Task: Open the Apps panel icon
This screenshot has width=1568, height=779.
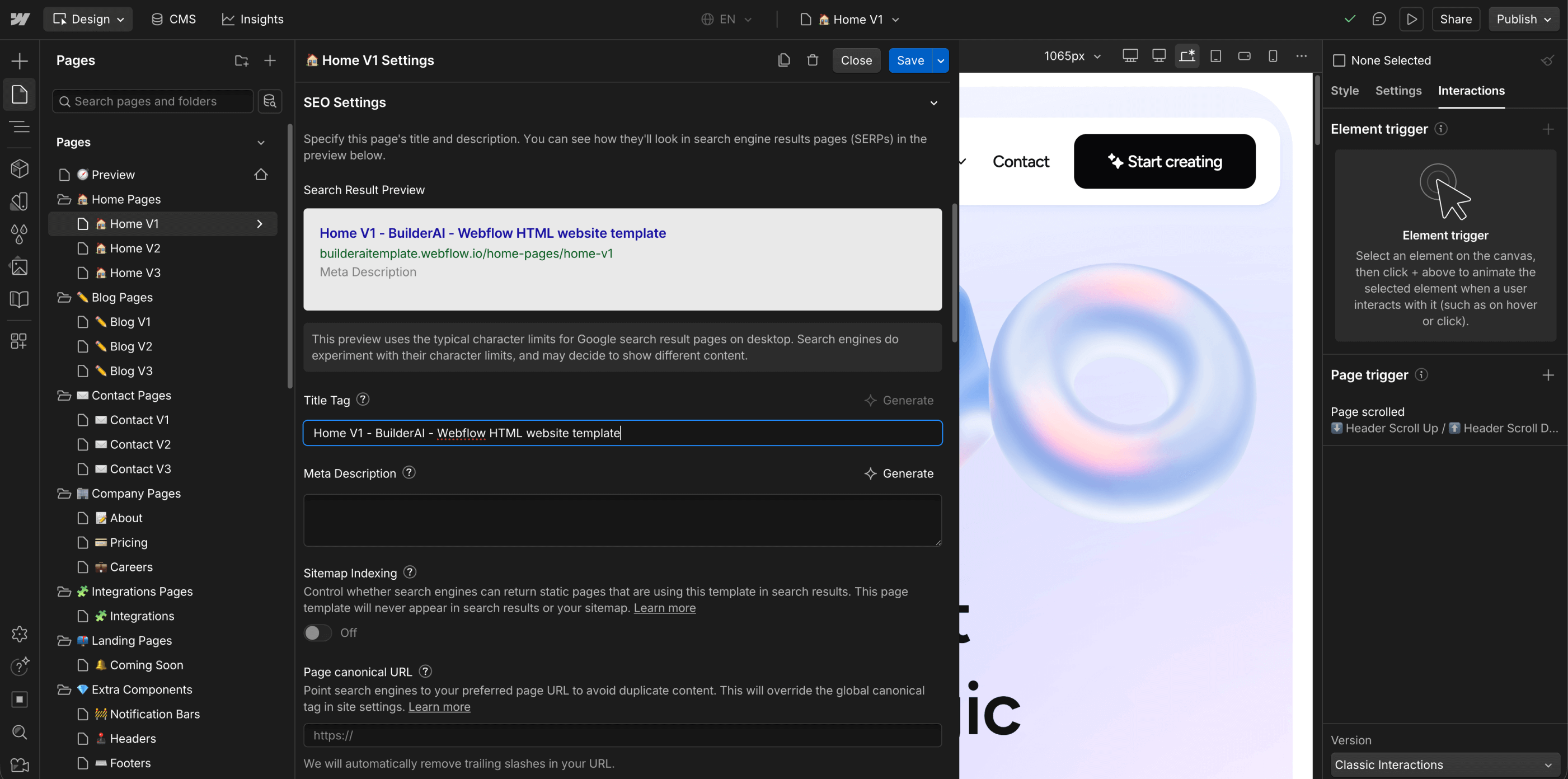Action: pyautogui.click(x=20, y=341)
